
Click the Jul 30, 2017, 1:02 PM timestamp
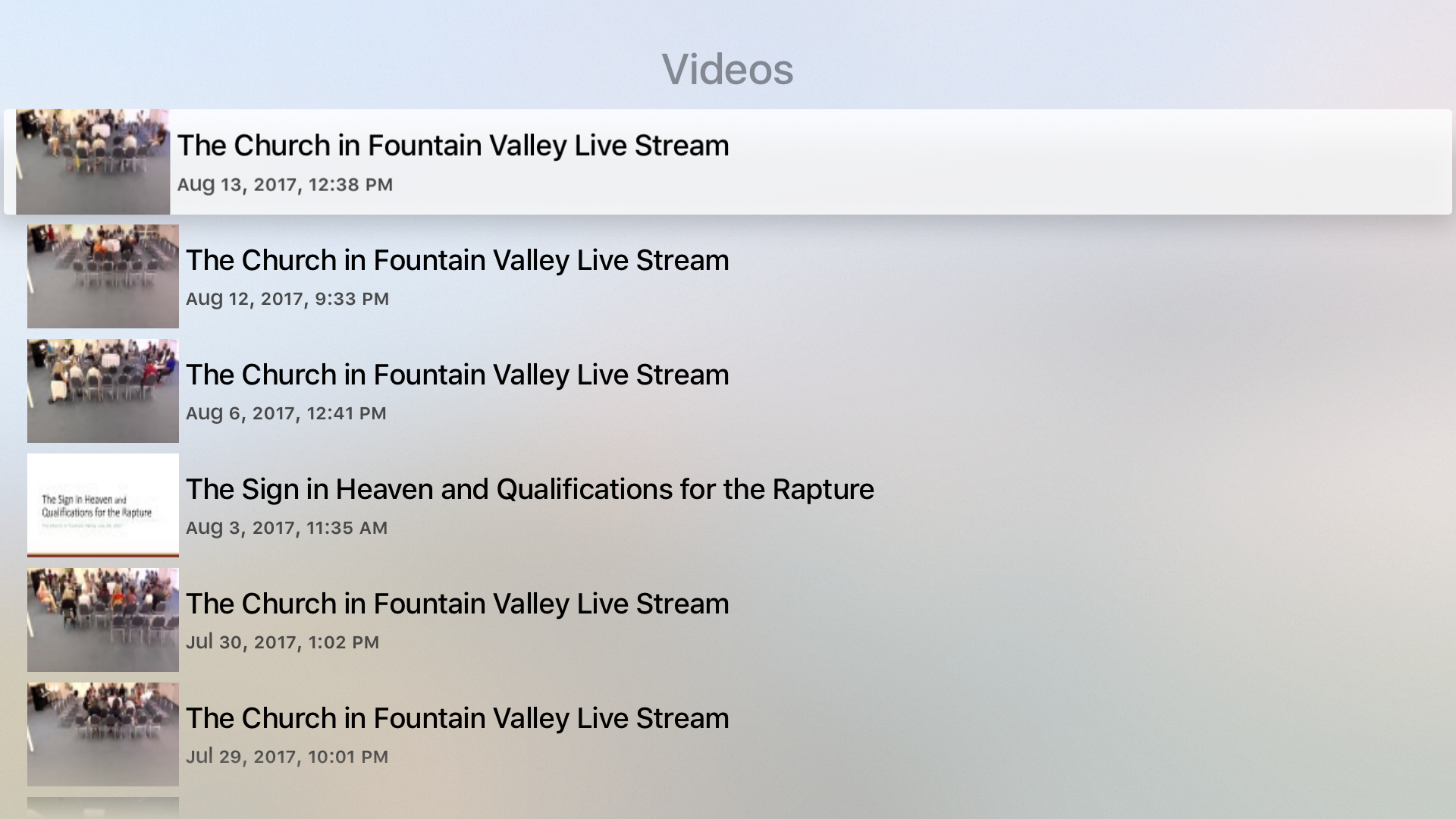(x=282, y=642)
